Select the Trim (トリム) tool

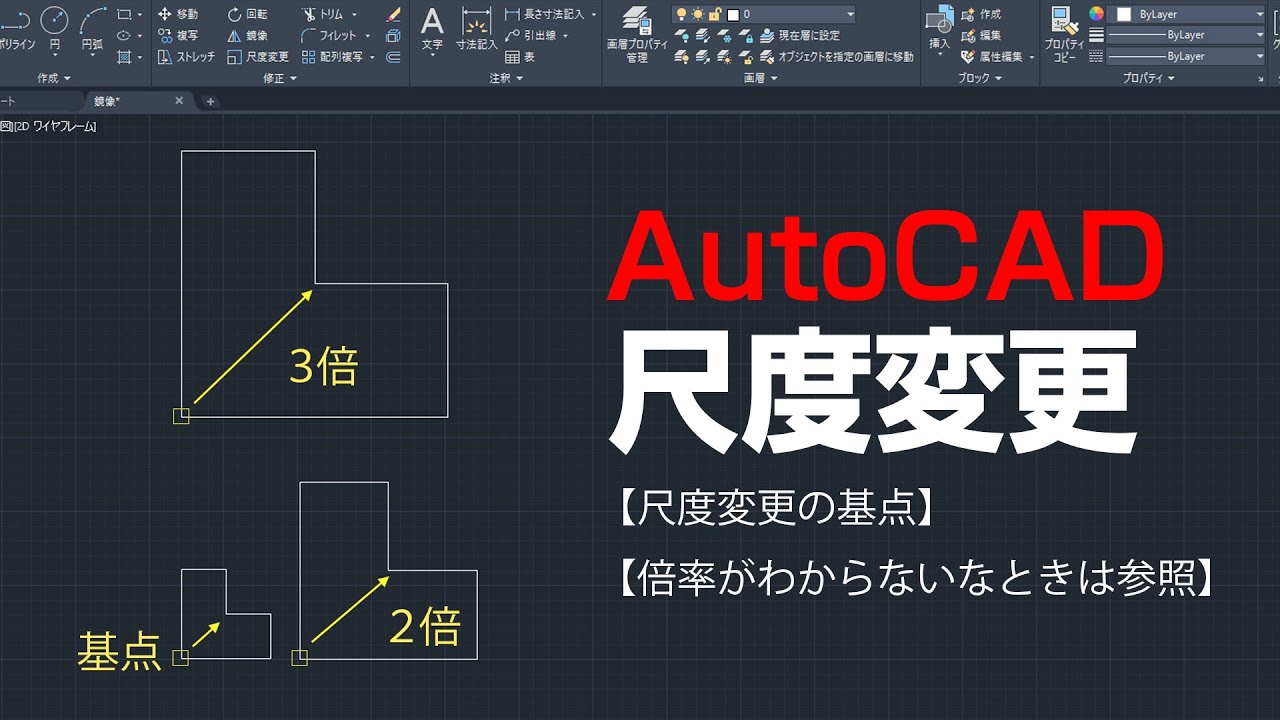pos(322,14)
